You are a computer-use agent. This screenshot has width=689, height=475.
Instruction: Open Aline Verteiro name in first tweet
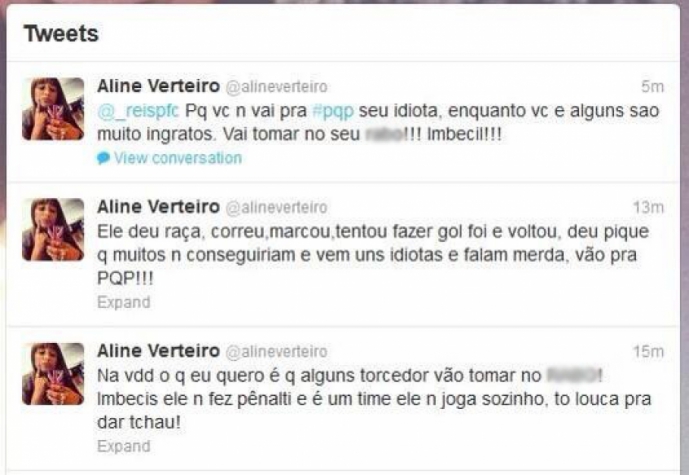pos(158,86)
